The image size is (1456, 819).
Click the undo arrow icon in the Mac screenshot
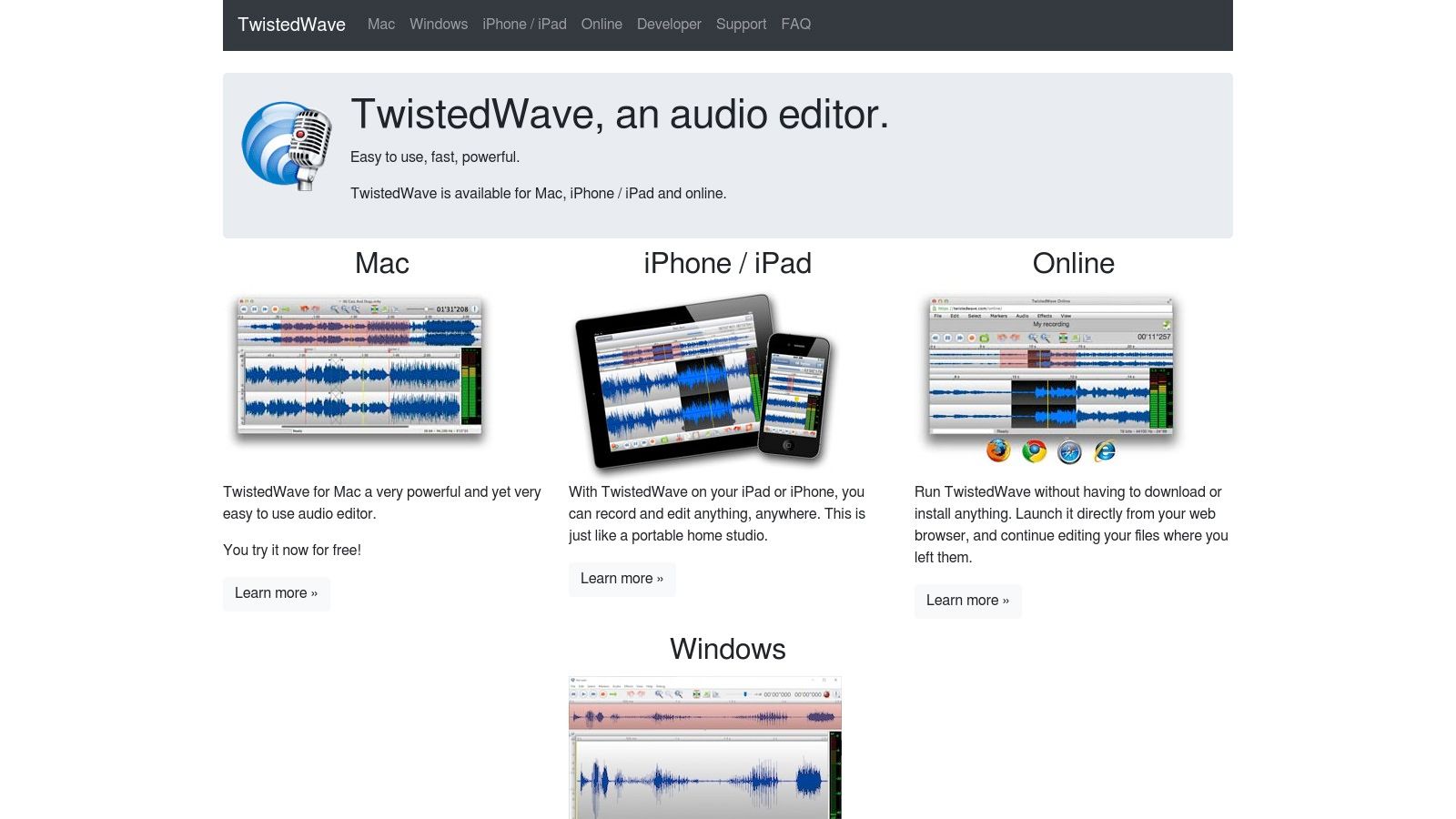(304, 309)
